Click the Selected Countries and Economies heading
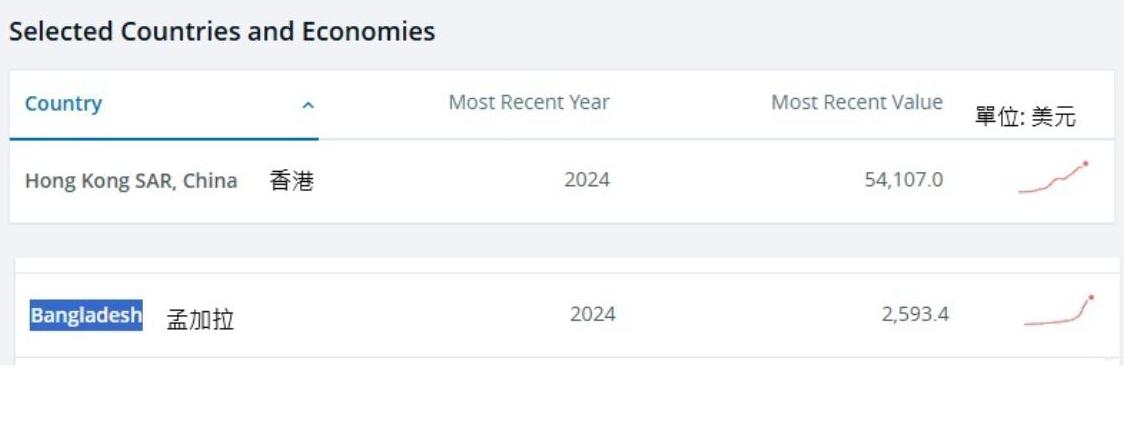This screenshot has height=432, width=1124. point(222,32)
